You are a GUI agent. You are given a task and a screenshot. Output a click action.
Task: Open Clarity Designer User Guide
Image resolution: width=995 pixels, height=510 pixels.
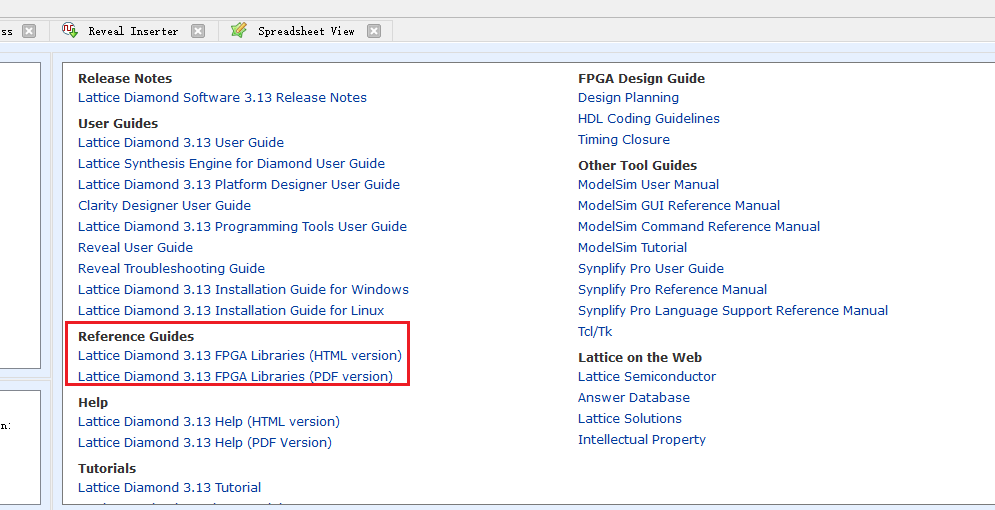(x=164, y=206)
